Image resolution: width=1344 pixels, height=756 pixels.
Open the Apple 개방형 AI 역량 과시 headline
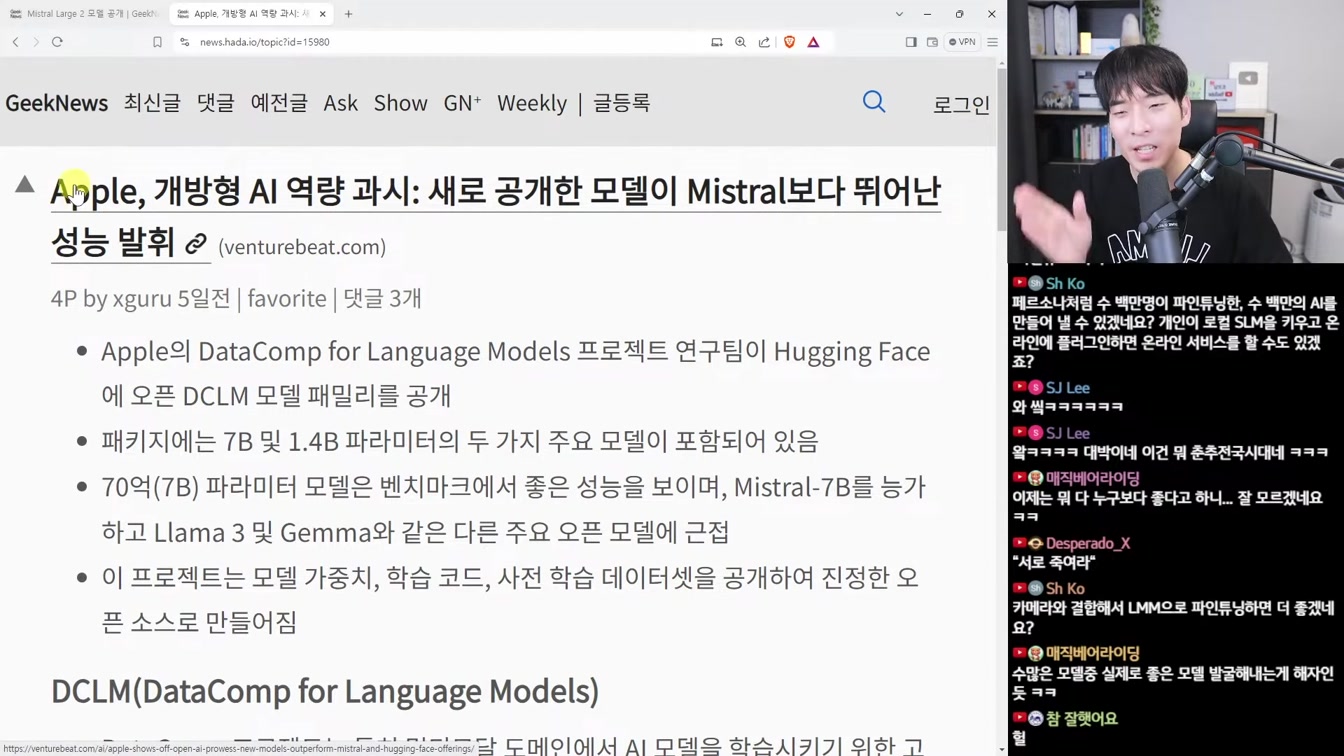click(x=495, y=216)
